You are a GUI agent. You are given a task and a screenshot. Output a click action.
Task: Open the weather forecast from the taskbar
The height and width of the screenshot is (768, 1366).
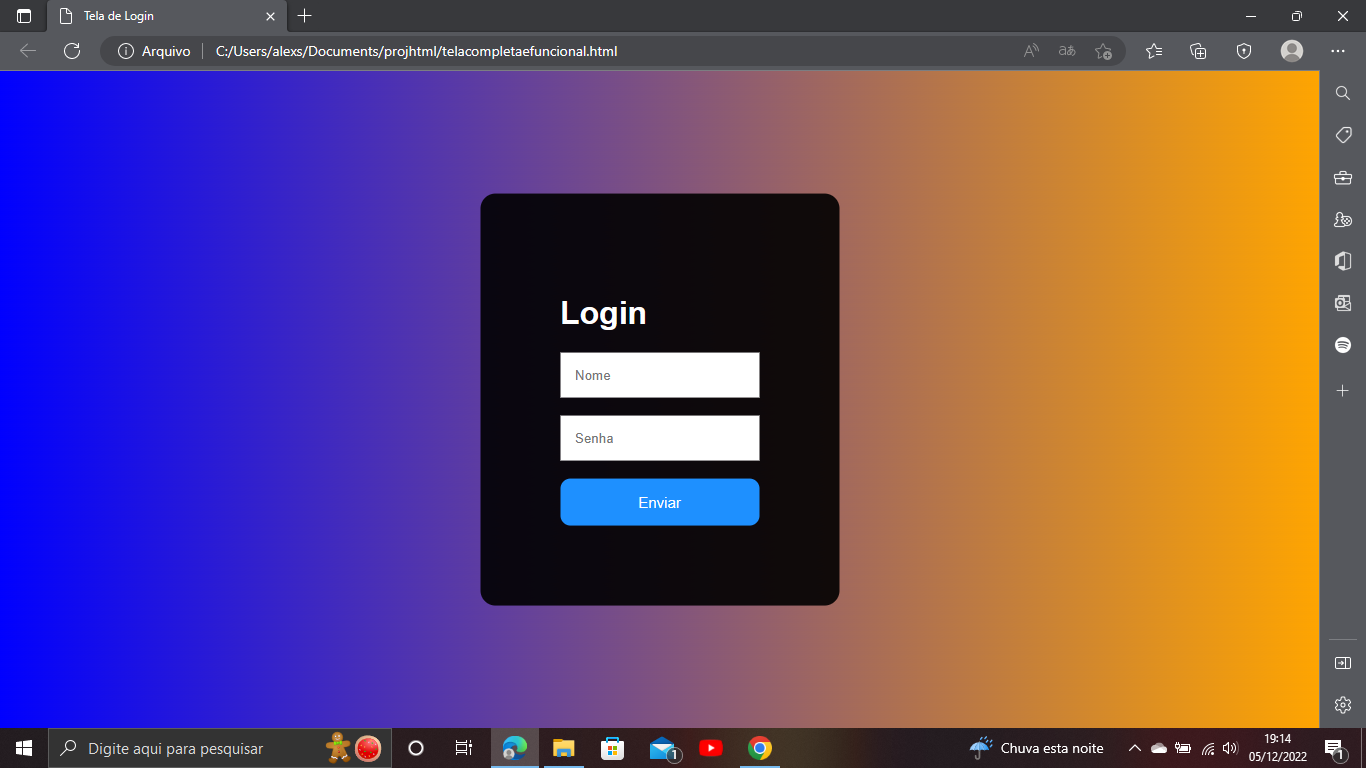coord(1035,747)
